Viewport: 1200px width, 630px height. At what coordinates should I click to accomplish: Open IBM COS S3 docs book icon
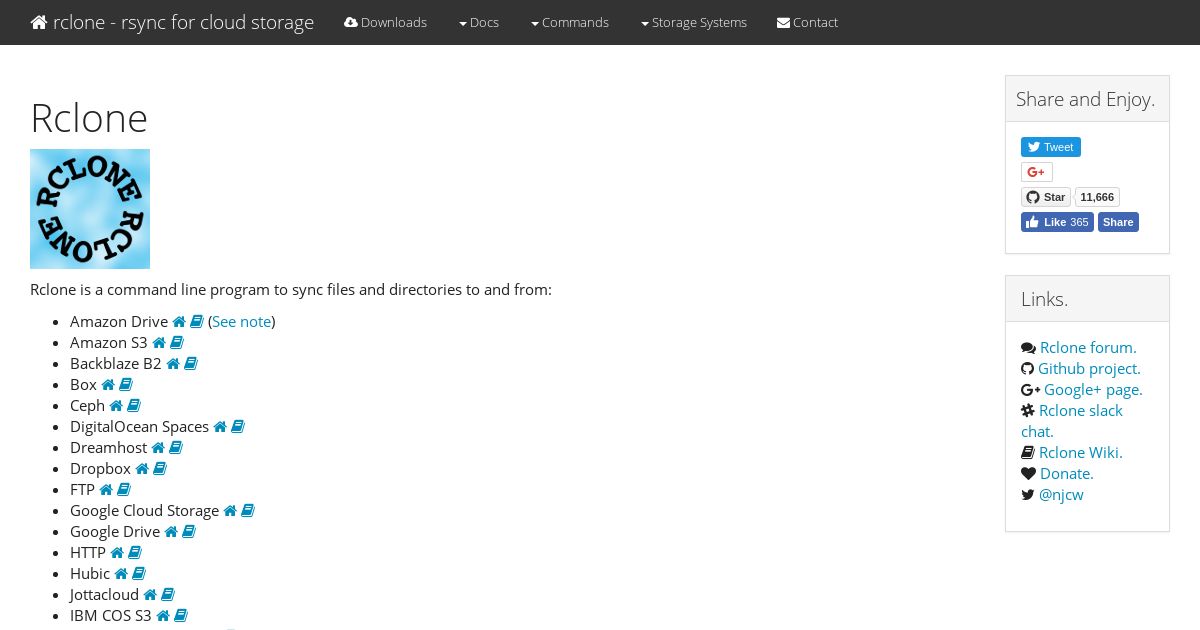pyautogui.click(x=180, y=616)
